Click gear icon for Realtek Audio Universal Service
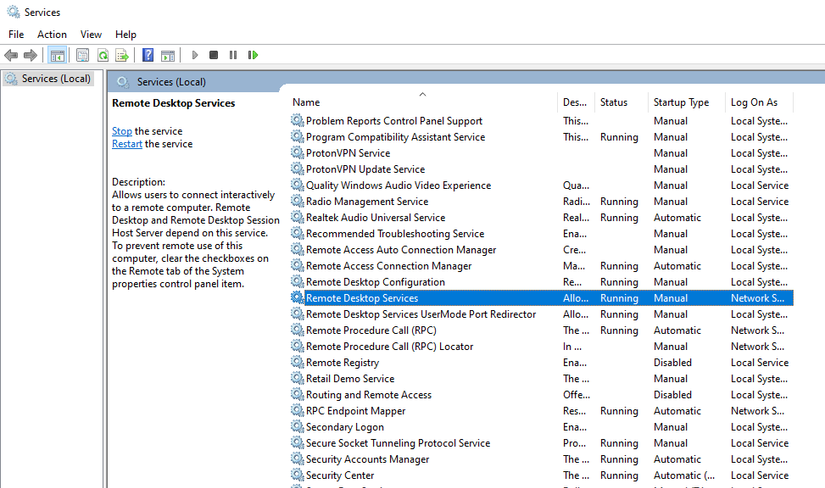This screenshot has height=488, width=825. (x=297, y=217)
